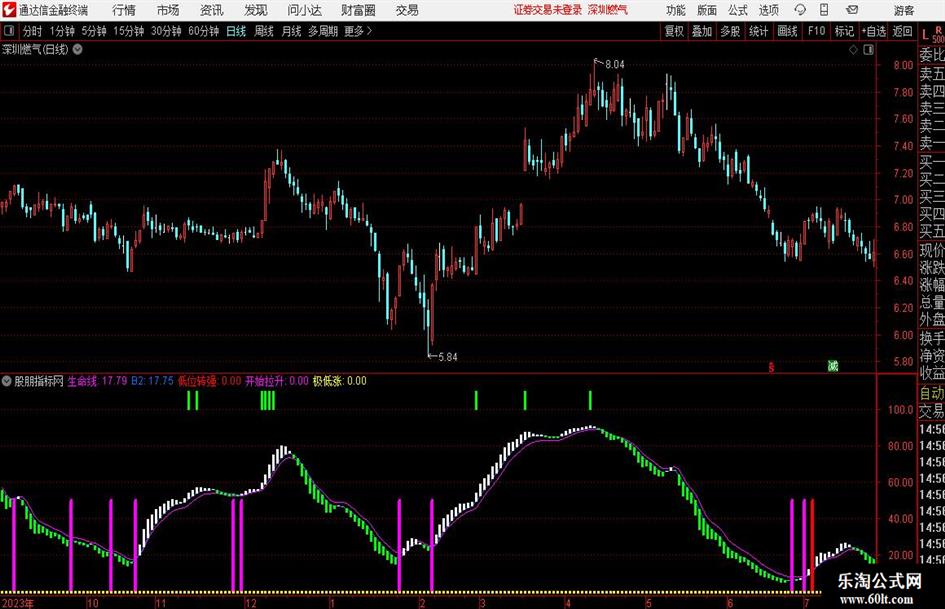Select the 日线 daily period
The image size is (945, 609).
tap(236, 31)
